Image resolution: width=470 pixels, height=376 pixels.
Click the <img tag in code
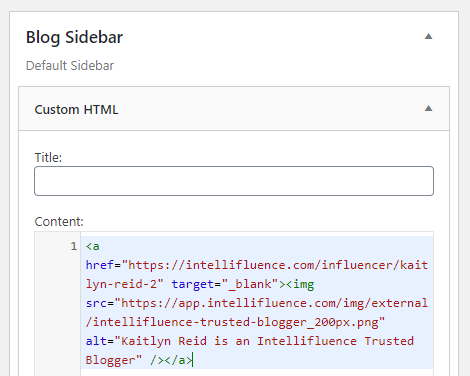pyautogui.click(x=300, y=285)
